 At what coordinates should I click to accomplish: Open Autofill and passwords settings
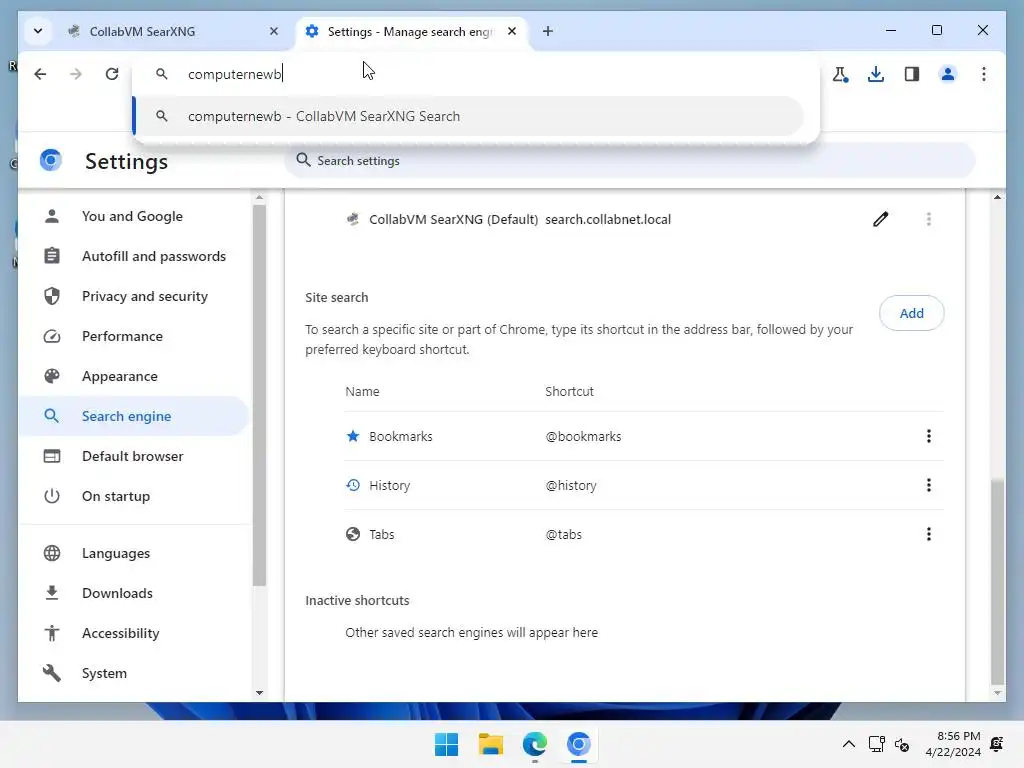tap(133, 256)
